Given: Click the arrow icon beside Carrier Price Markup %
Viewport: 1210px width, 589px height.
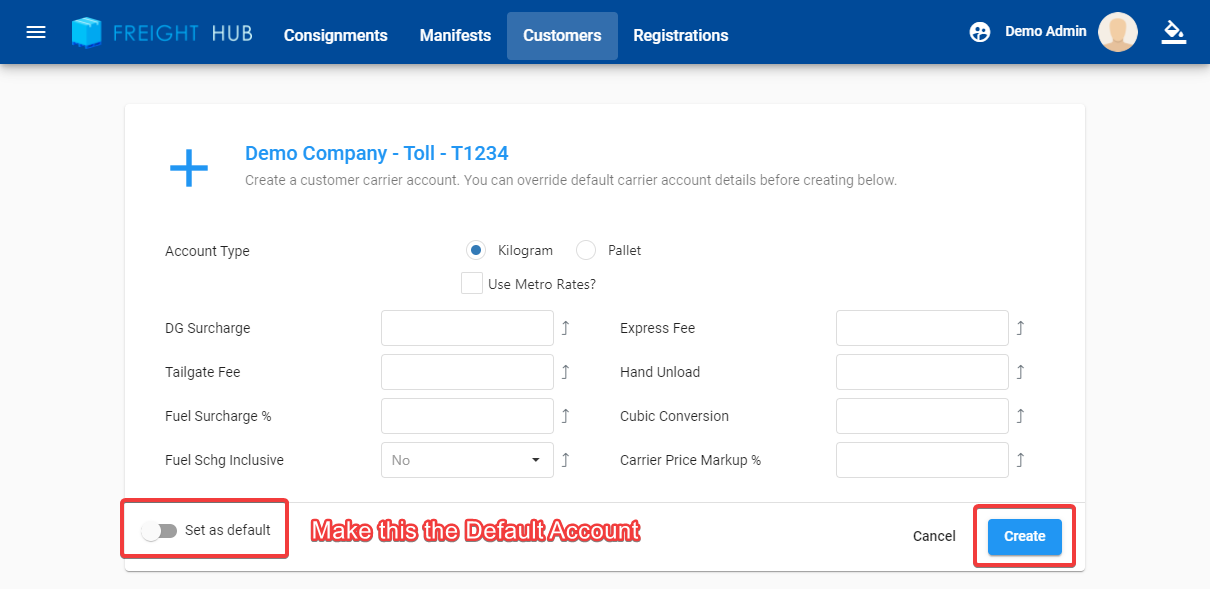Looking at the screenshot, I should click(x=1020, y=460).
